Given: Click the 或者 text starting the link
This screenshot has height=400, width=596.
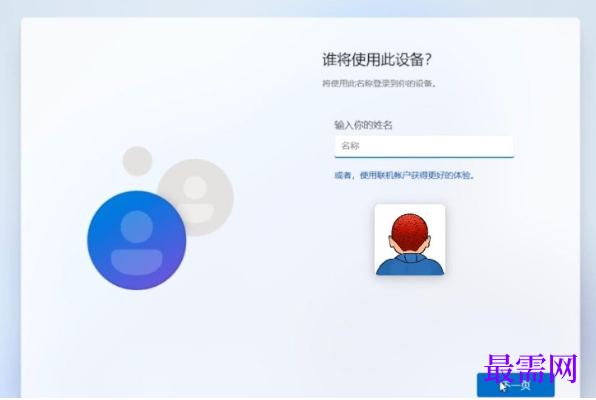Looking at the screenshot, I should 342,175.
